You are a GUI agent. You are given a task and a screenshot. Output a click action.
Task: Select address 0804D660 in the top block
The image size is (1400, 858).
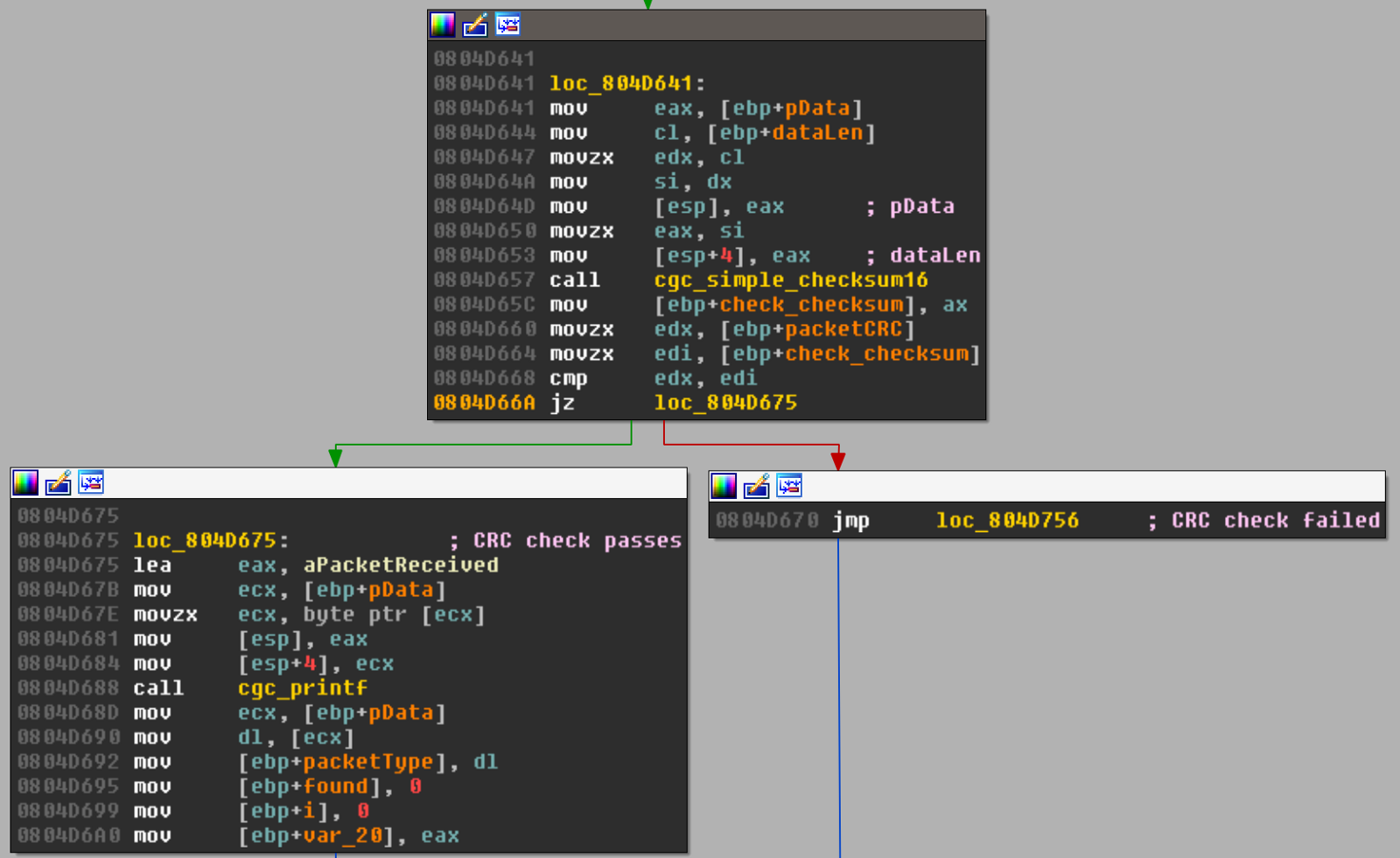pyautogui.click(x=484, y=329)
